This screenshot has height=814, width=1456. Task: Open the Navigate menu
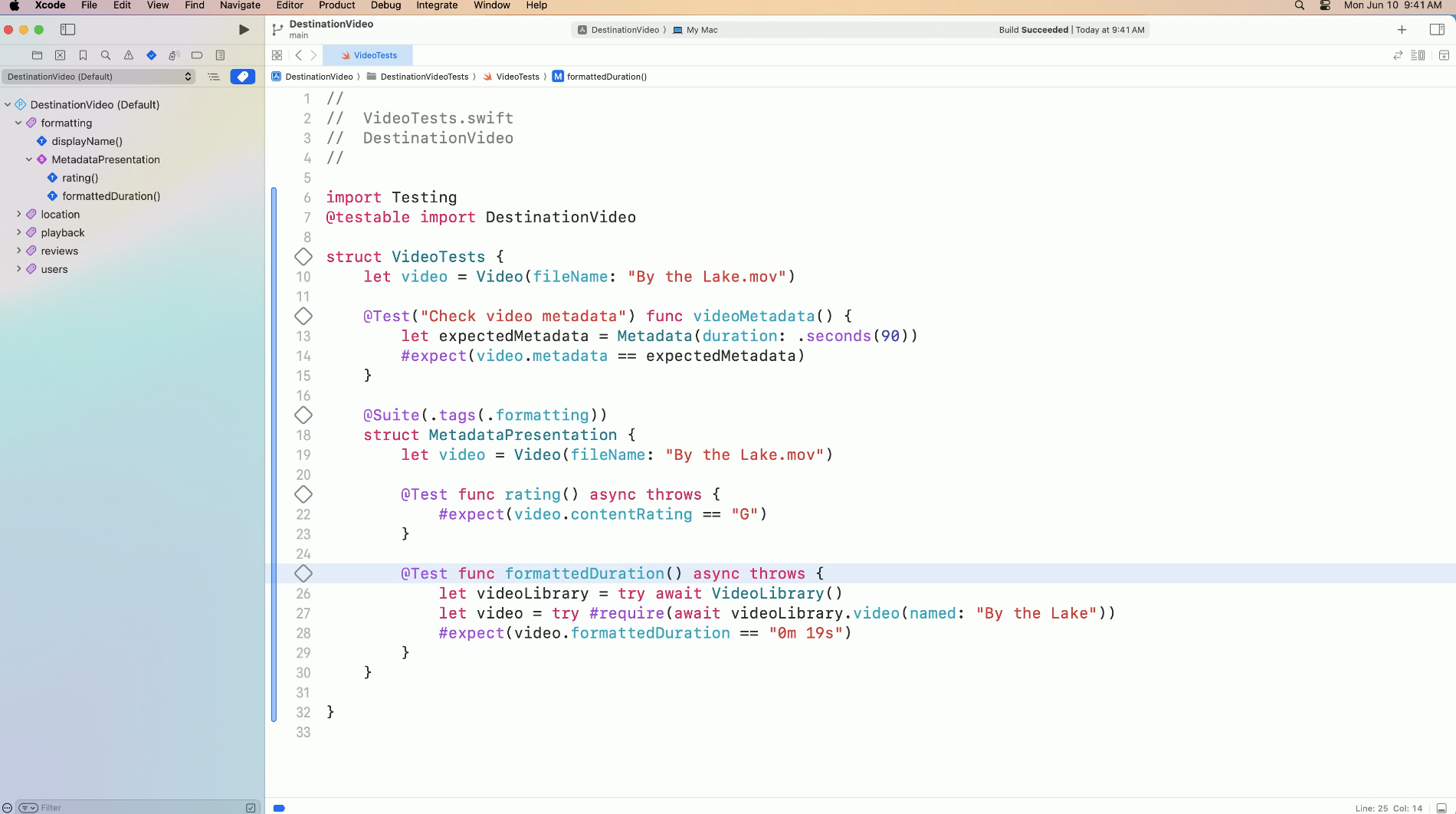tap(240, 5)
